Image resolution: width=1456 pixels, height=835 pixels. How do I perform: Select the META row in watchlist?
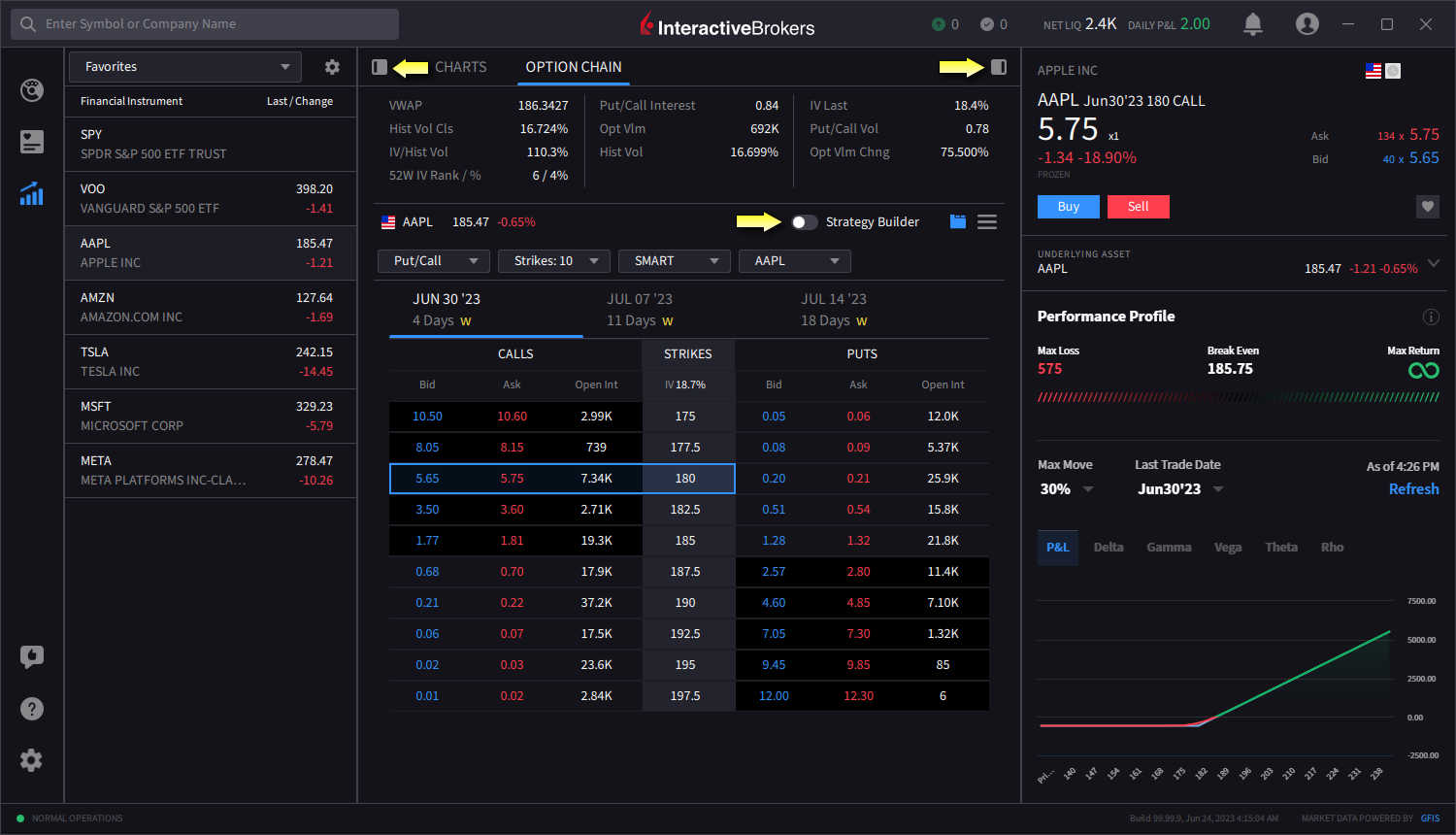click(x=211, y=471)
